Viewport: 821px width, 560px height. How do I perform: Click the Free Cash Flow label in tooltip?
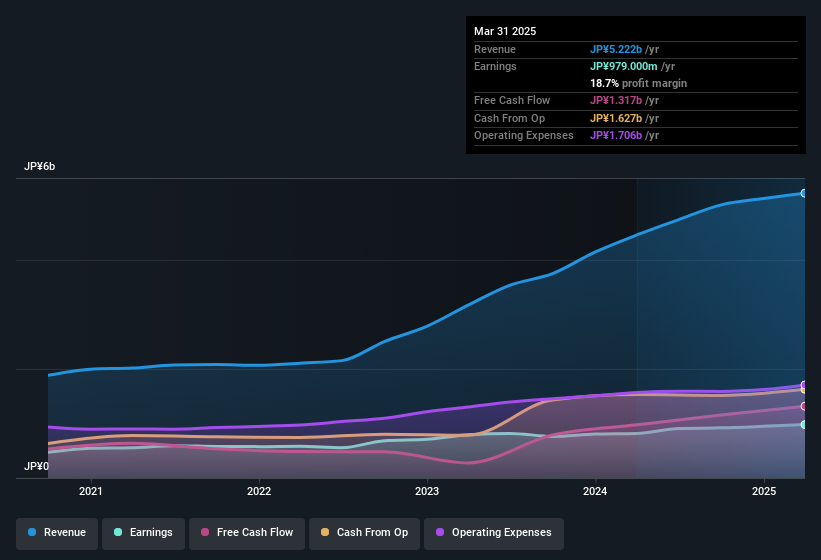point(512,100)
